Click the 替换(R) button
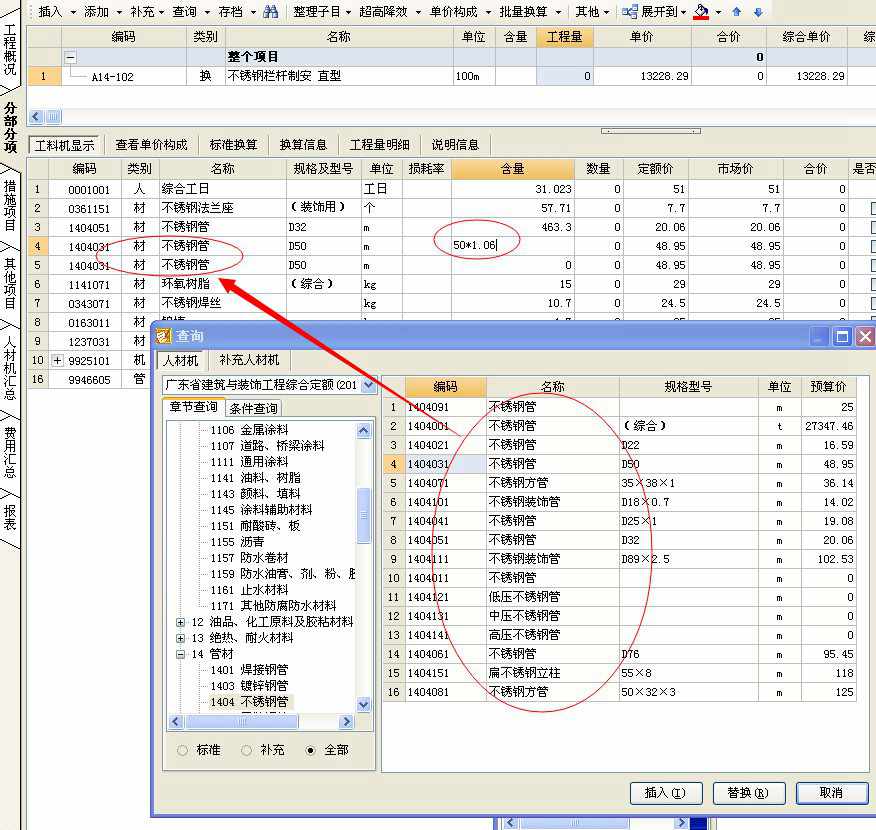Image resolution: width=876 pixels, height=830 pixels. [749, 793]
